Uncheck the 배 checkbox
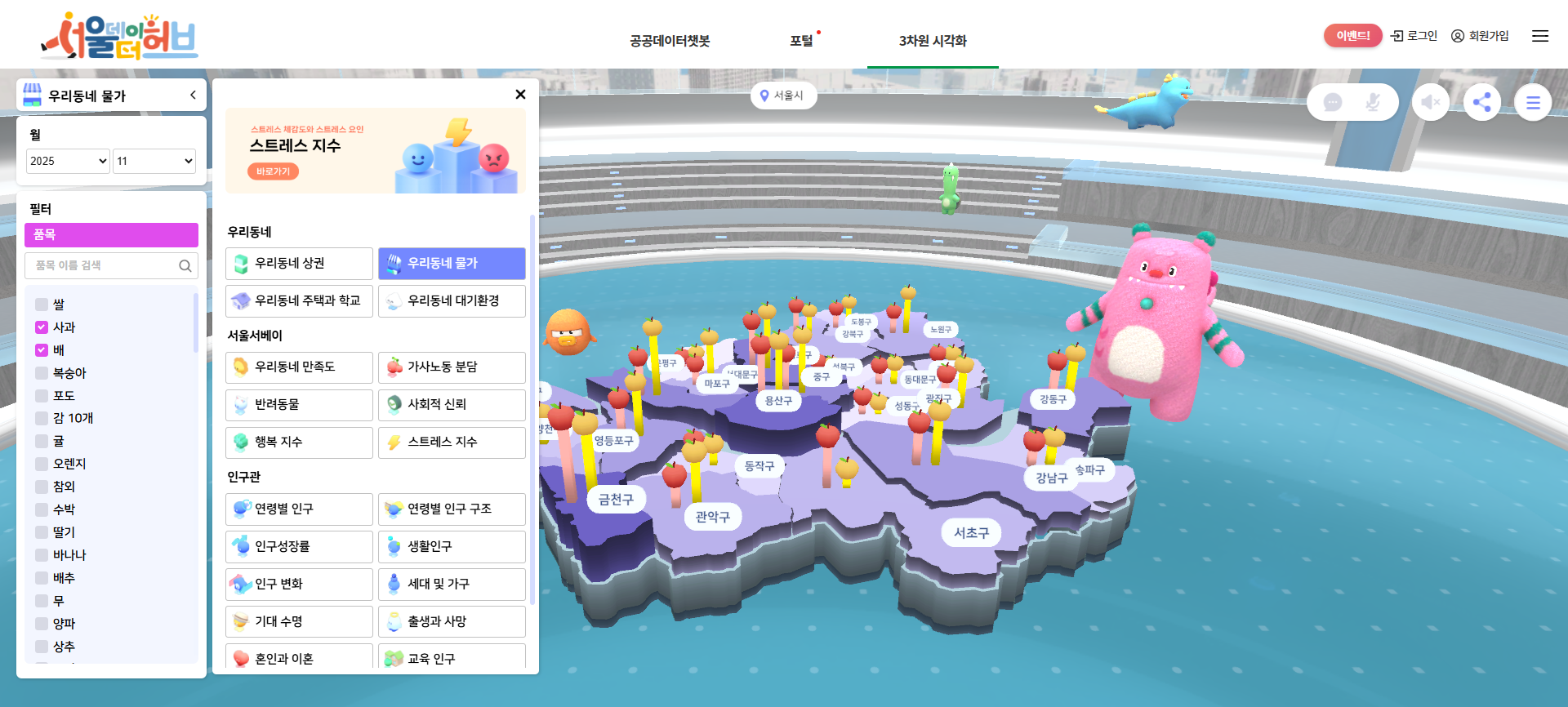 42,350
